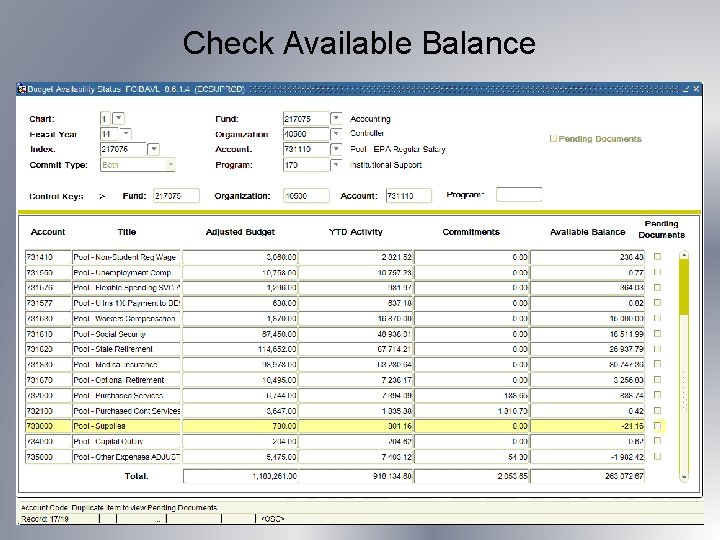The width and height of the screenshot is (720, 540).
Task: Click the Available Balance column header
Action: pyautogui.click(x=587, y=232)
